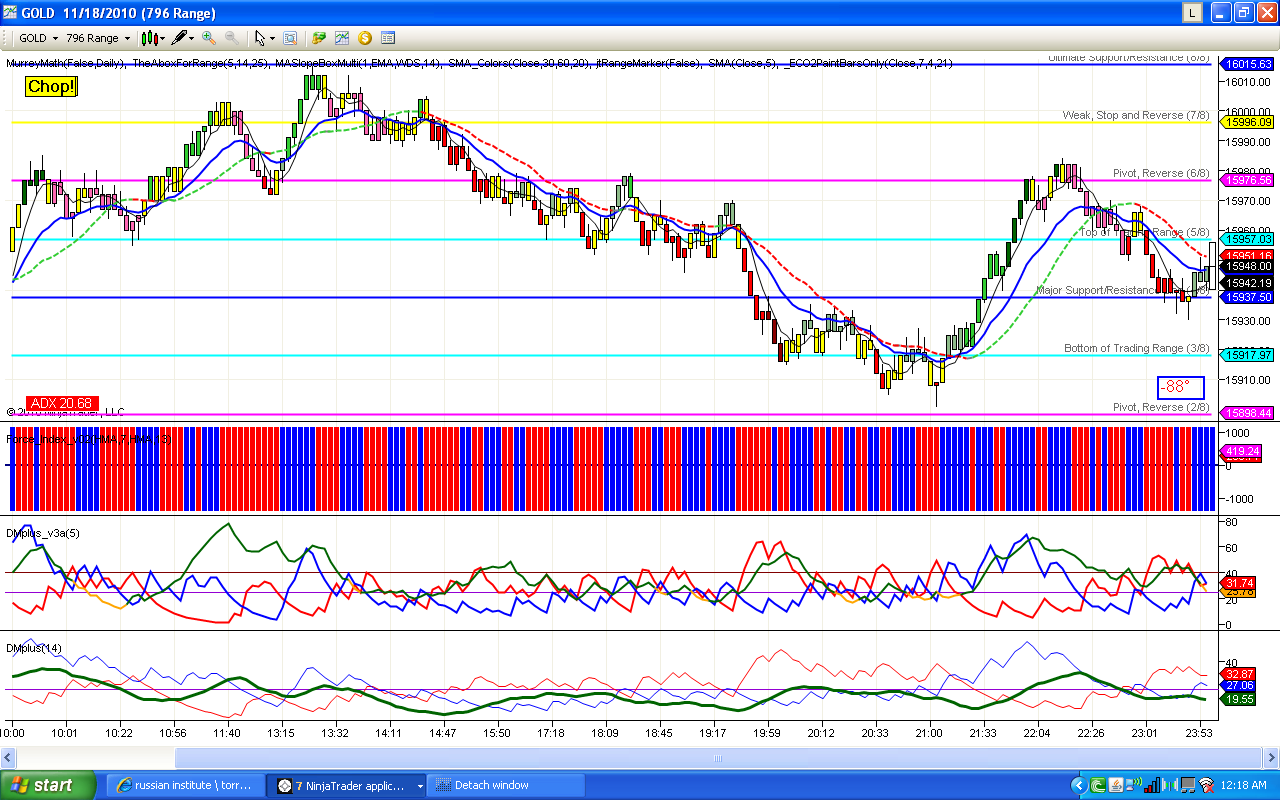Viewport: 1280px width, 800px height.
Task: Click the wireless connection tray icon
Action: click(x=1204, y=785)
